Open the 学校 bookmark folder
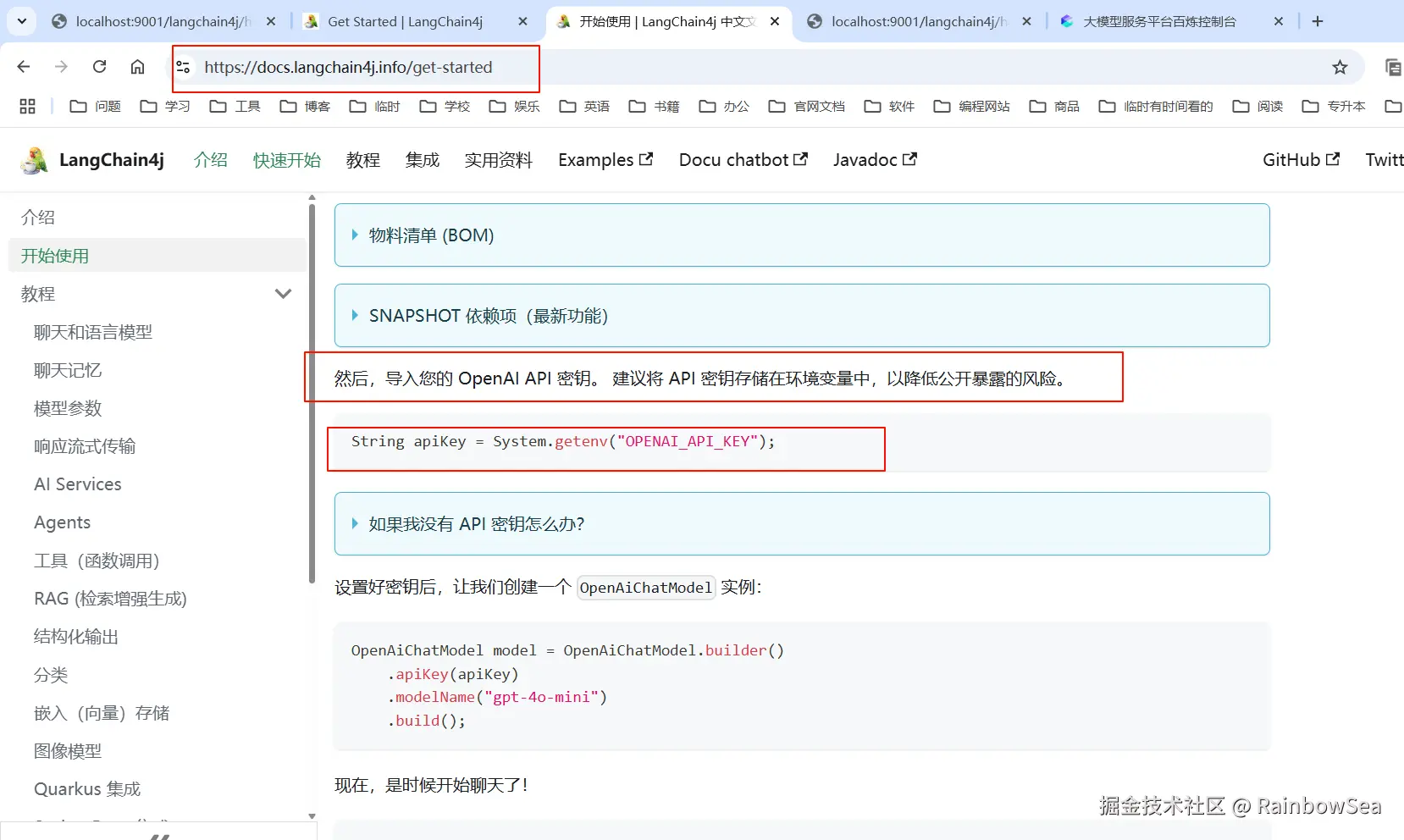This screenshot has width=1404, height=840. [445, 106]
